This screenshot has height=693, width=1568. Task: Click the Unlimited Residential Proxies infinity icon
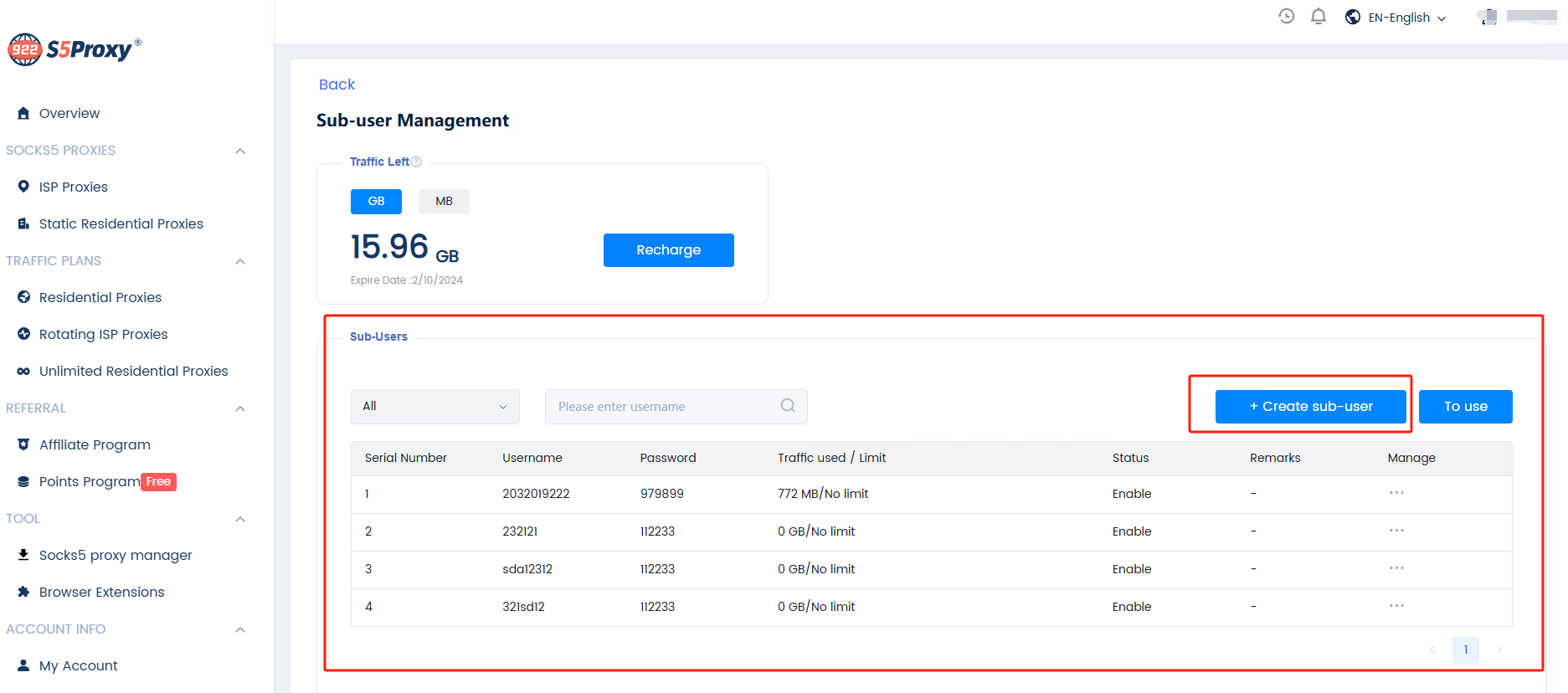(23, 371)
